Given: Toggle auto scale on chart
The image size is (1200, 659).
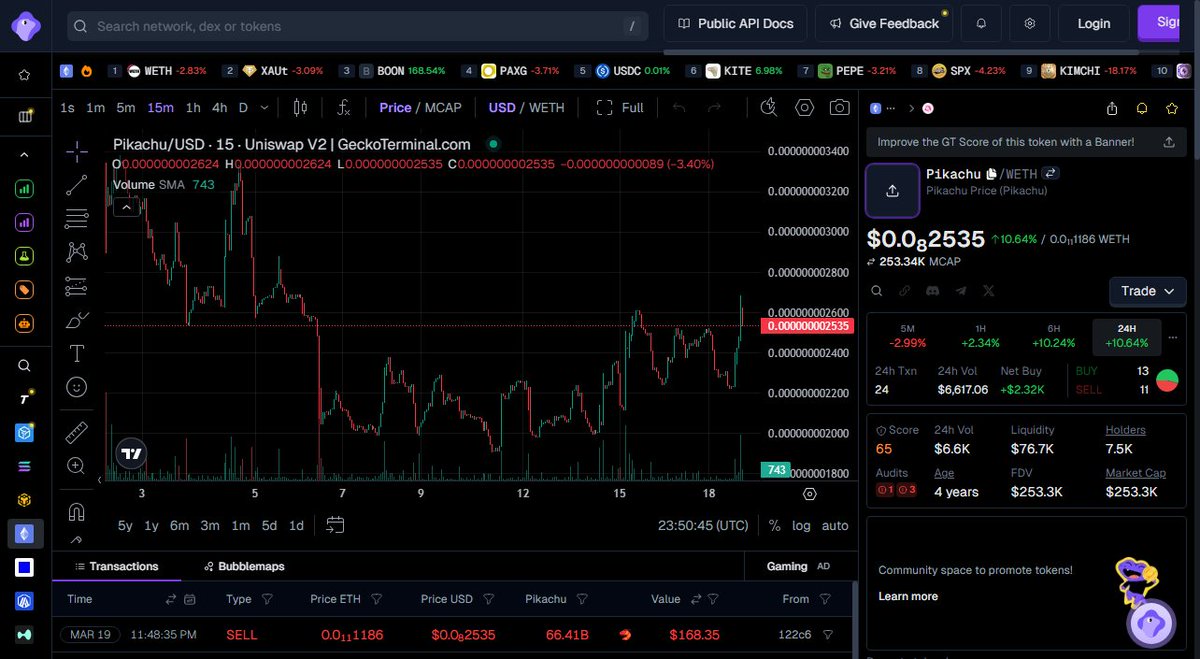Looking at the screenshot, I should (x=835, y=526).
